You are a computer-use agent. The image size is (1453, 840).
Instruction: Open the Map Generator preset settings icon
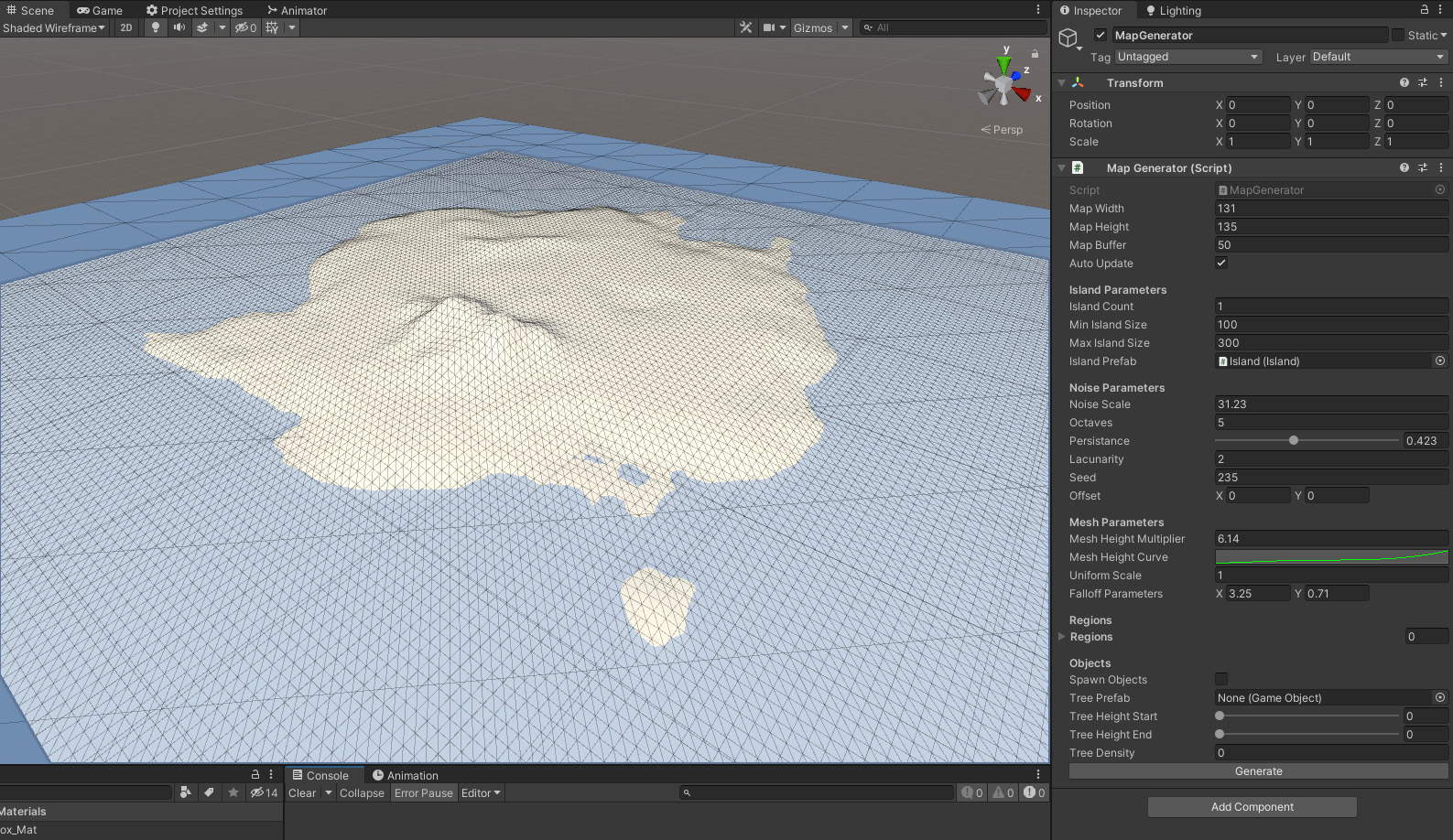1423,168
